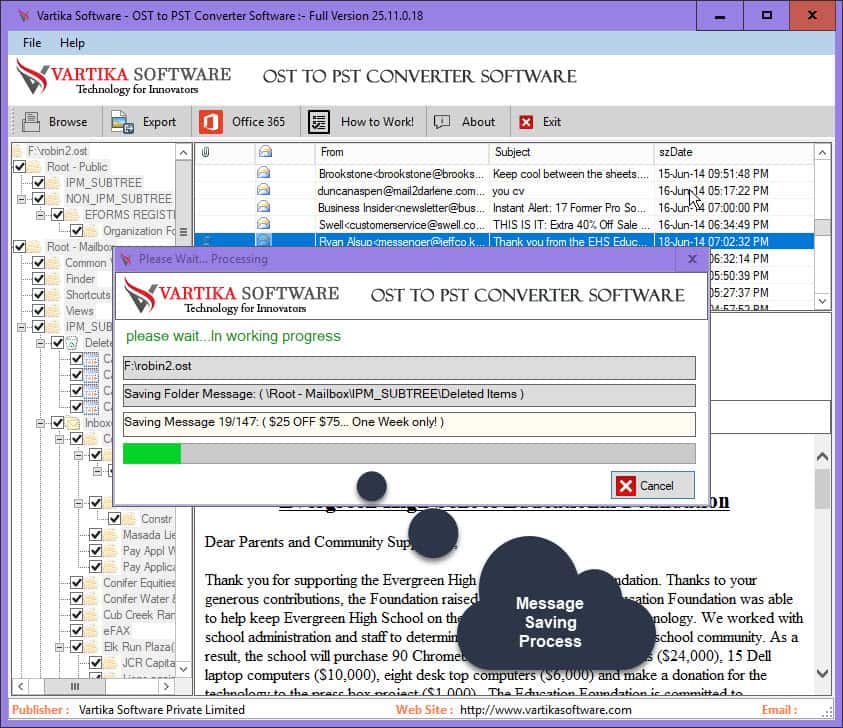Click the attachment paperclip column header icon
Image resolution: width=843 pixels, height=728 pixels.
click(205, 152)
